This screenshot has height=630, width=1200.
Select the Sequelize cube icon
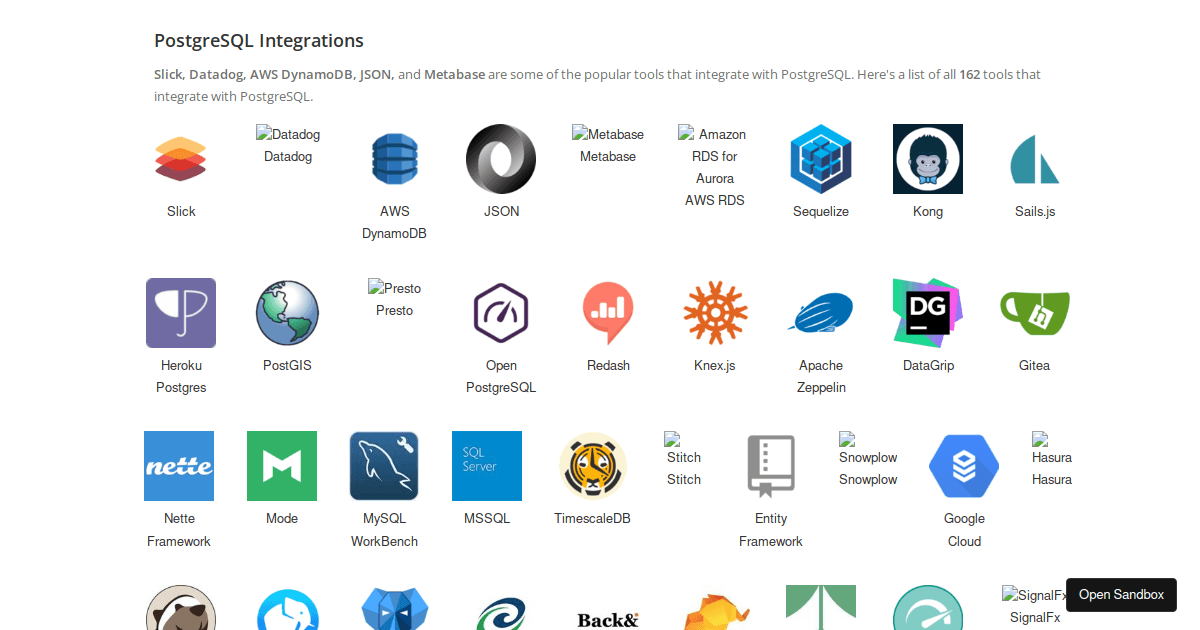click(821, 158)
